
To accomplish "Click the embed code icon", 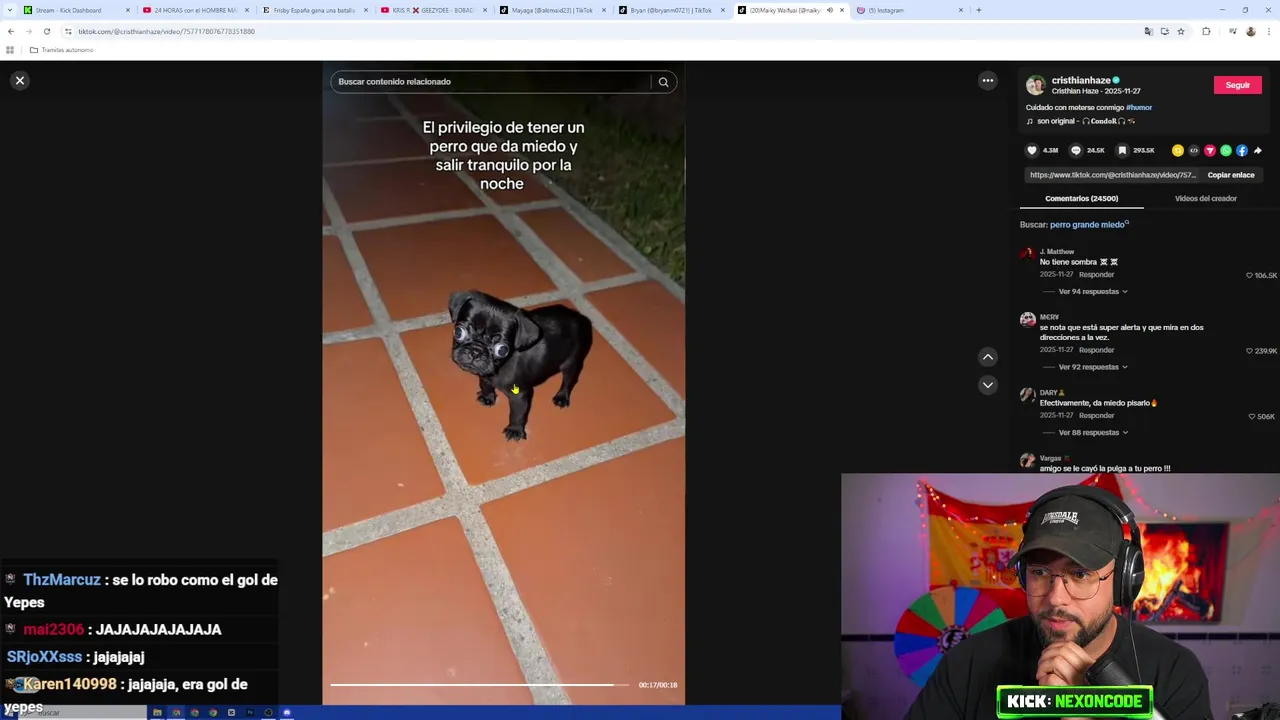I will coord(1194,151).
